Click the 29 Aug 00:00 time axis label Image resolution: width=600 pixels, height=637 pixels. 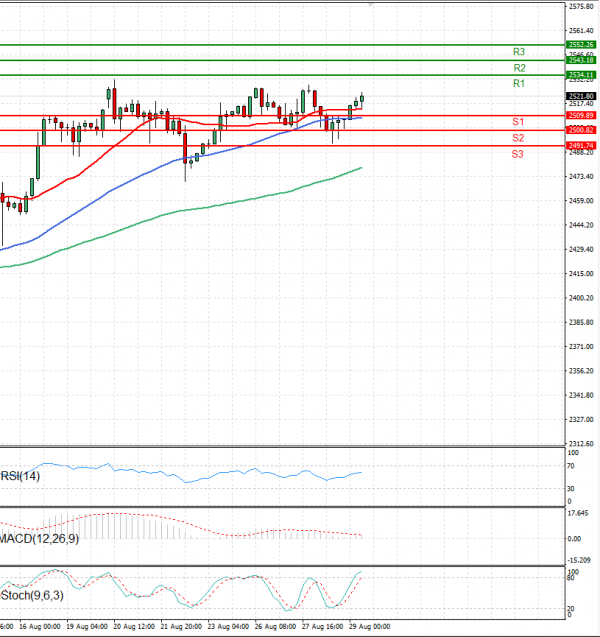pyautogui.click(x=368, y=627)
